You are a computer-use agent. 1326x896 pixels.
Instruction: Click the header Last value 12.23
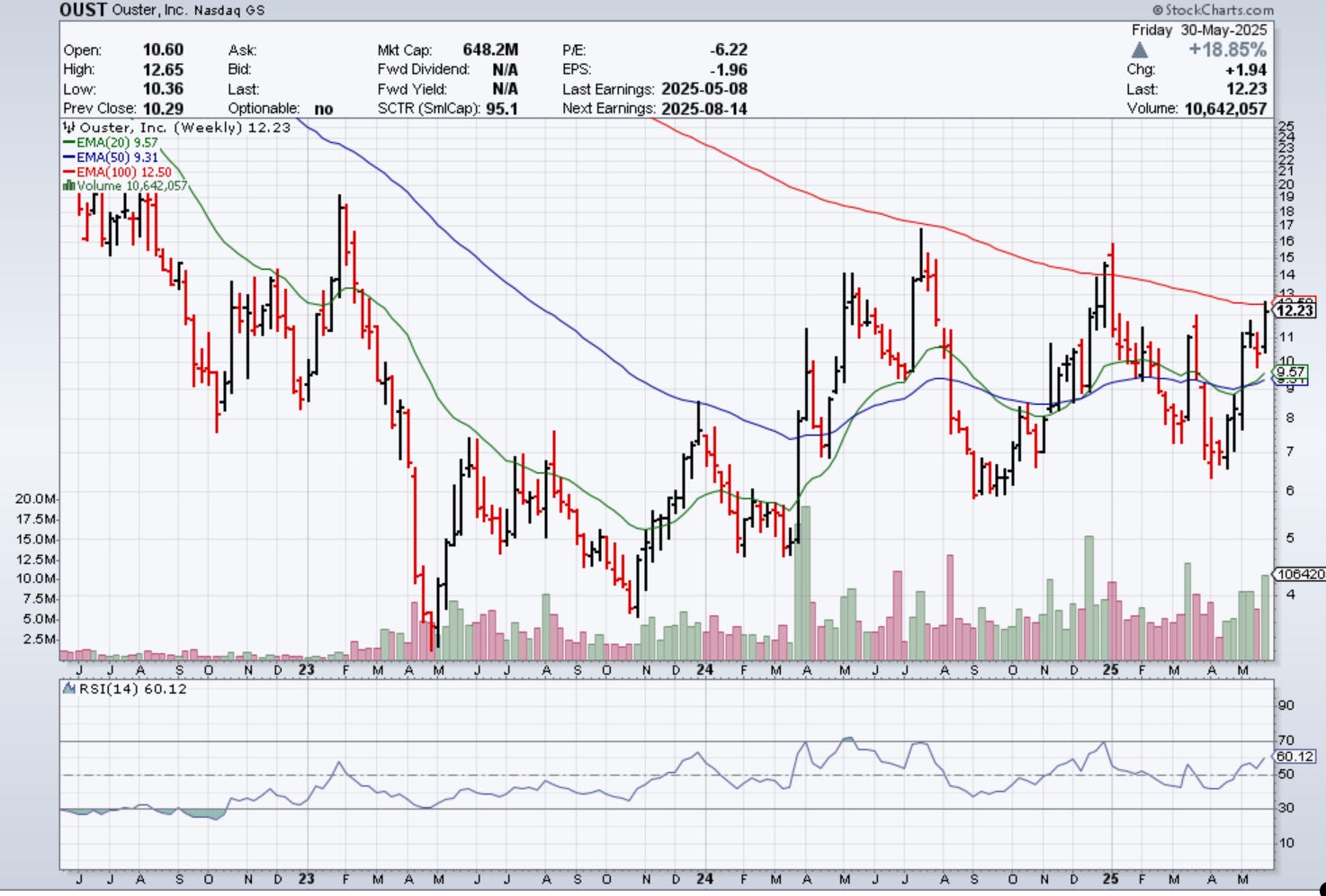click(x=1246, y=89)
